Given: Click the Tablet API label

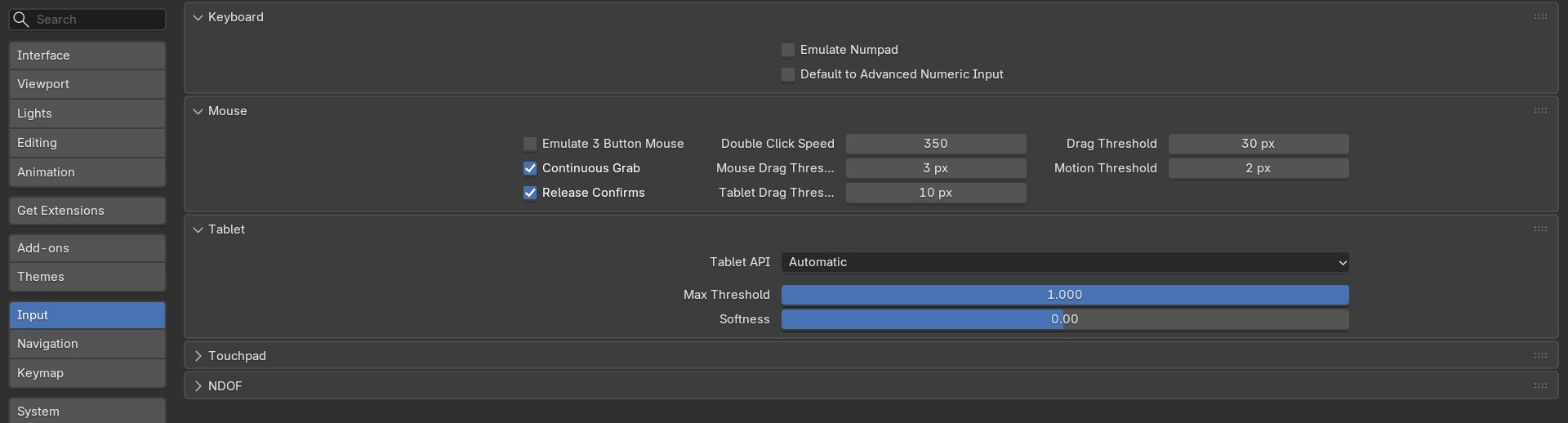Looking at the screenshot, I should coord(740,262).
